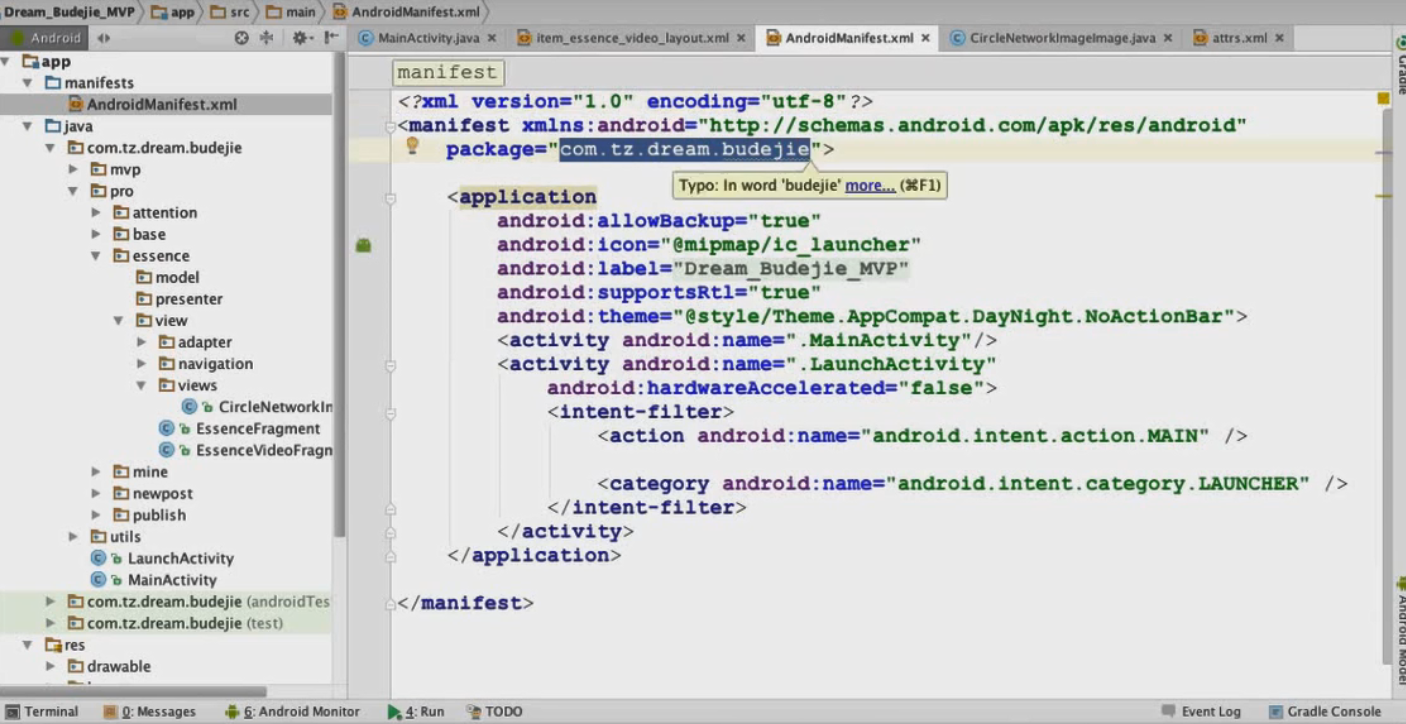1406x724 pixels.
Task: Expand the attention package
Action: point(96,212)
